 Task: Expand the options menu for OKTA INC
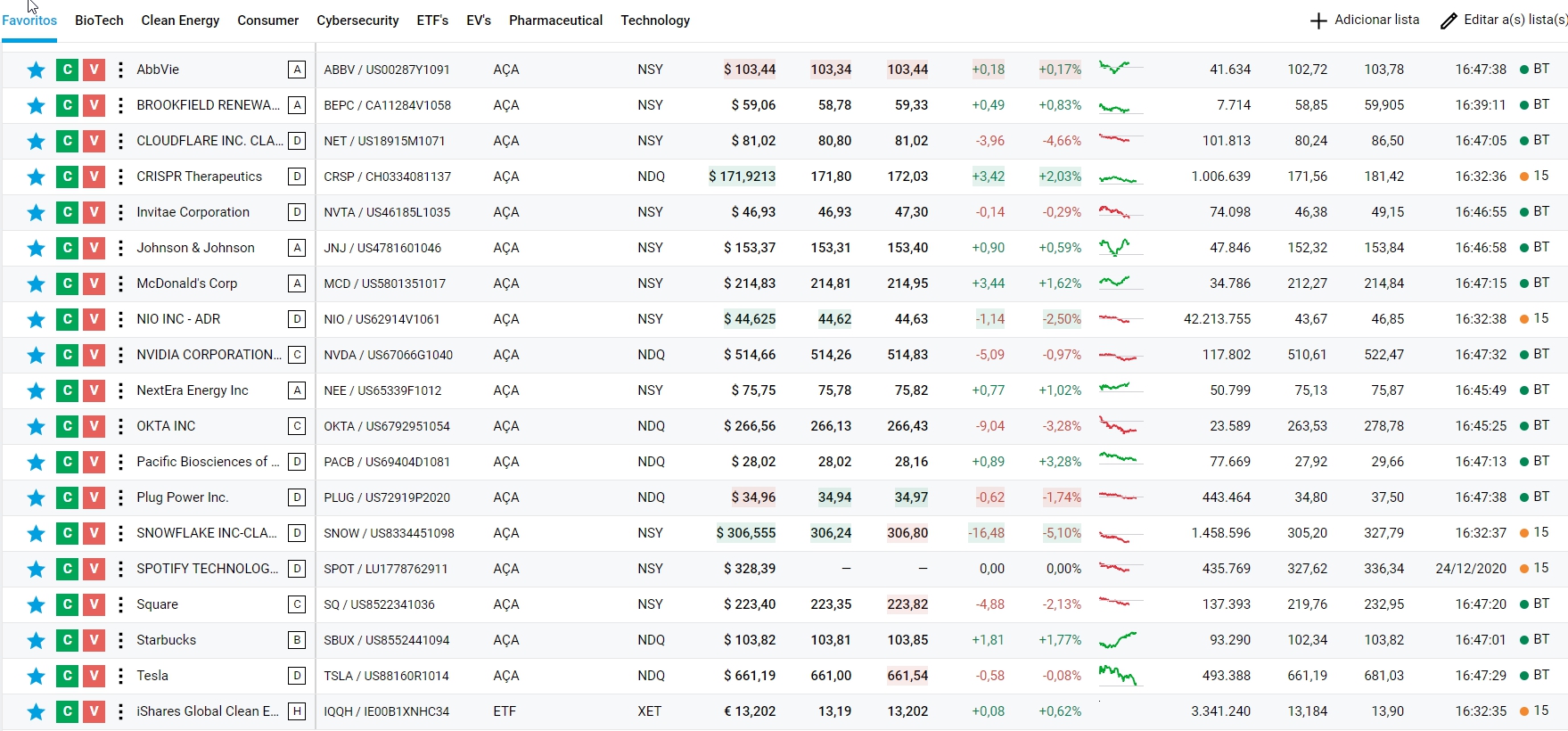pyautogui.click(x=120, y=426)
